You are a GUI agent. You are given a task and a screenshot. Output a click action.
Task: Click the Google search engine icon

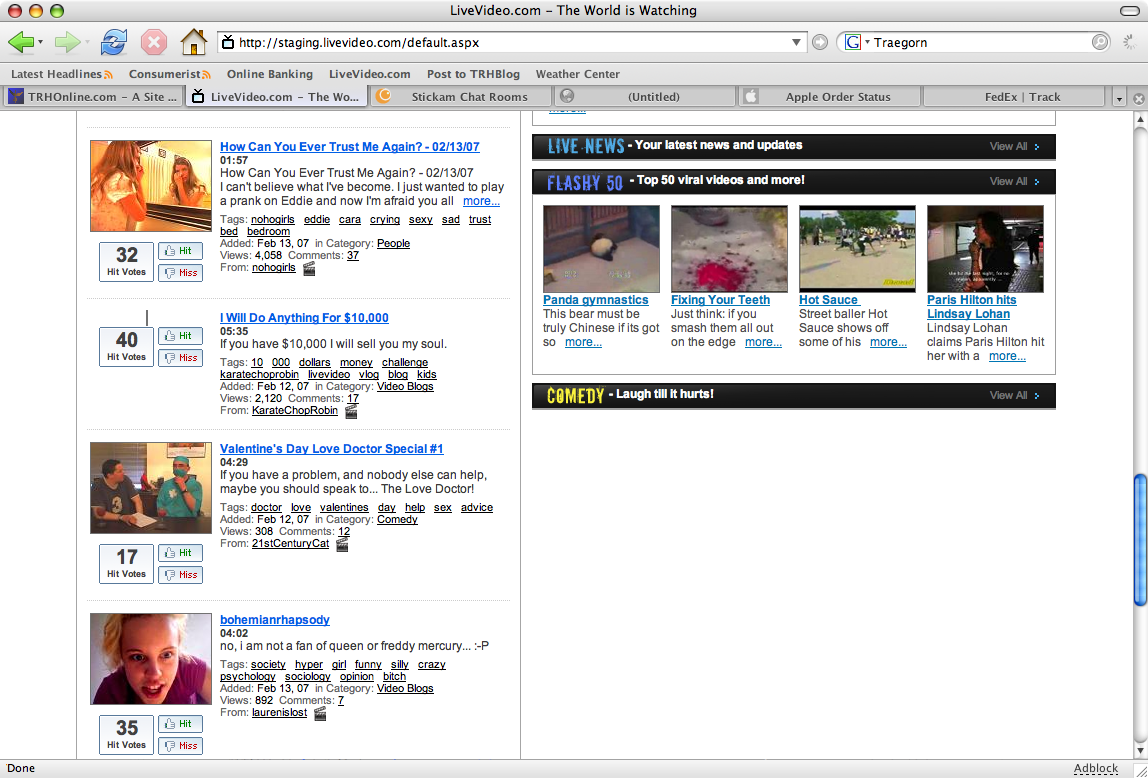[x=853, y=42]
